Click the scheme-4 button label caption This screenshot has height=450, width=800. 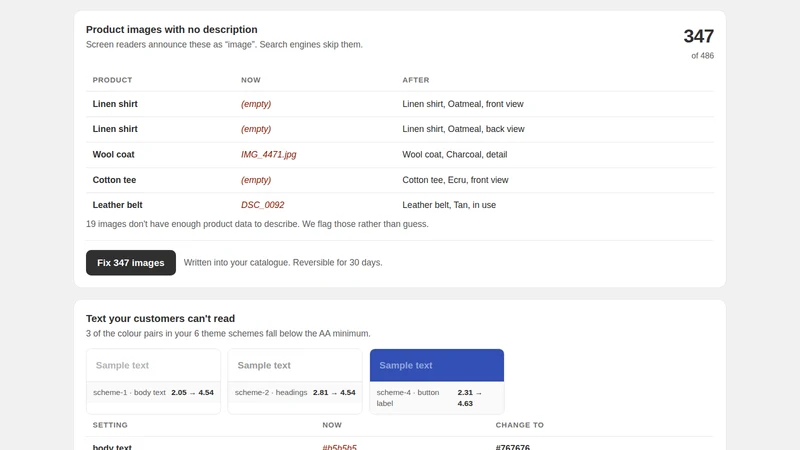pos(408,398)
